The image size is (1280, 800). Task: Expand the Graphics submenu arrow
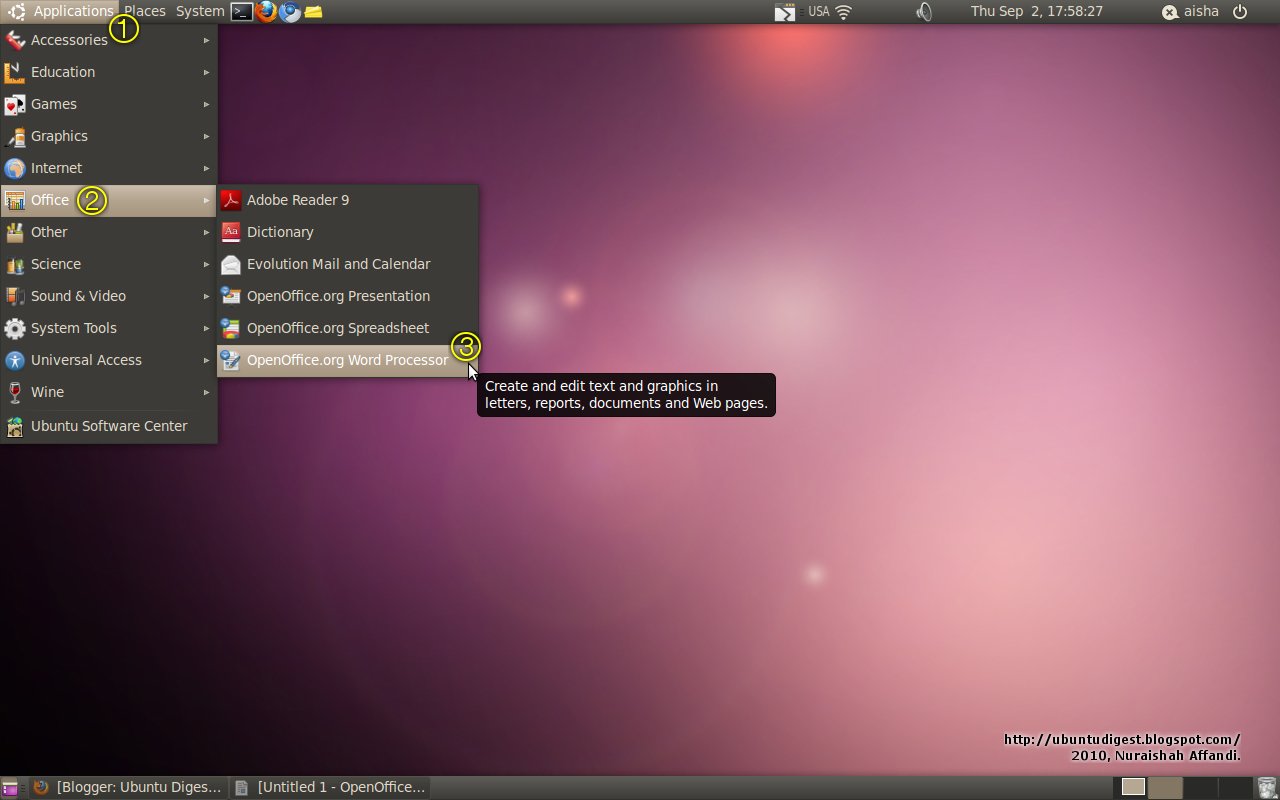click(x=207, y=136)
